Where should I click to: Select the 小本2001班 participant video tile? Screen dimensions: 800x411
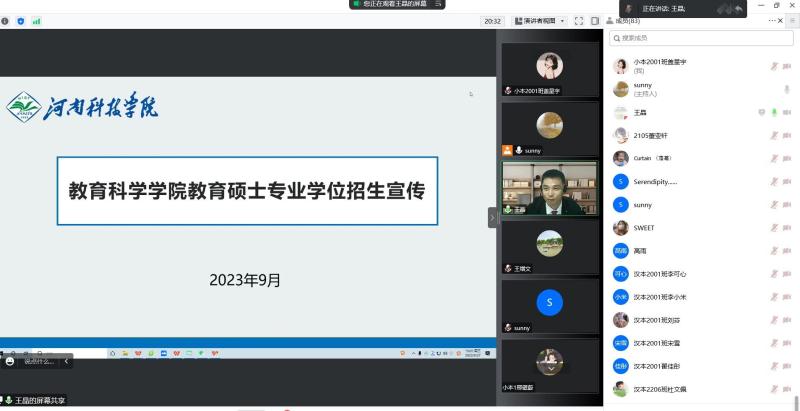click(x=549, y=69)
